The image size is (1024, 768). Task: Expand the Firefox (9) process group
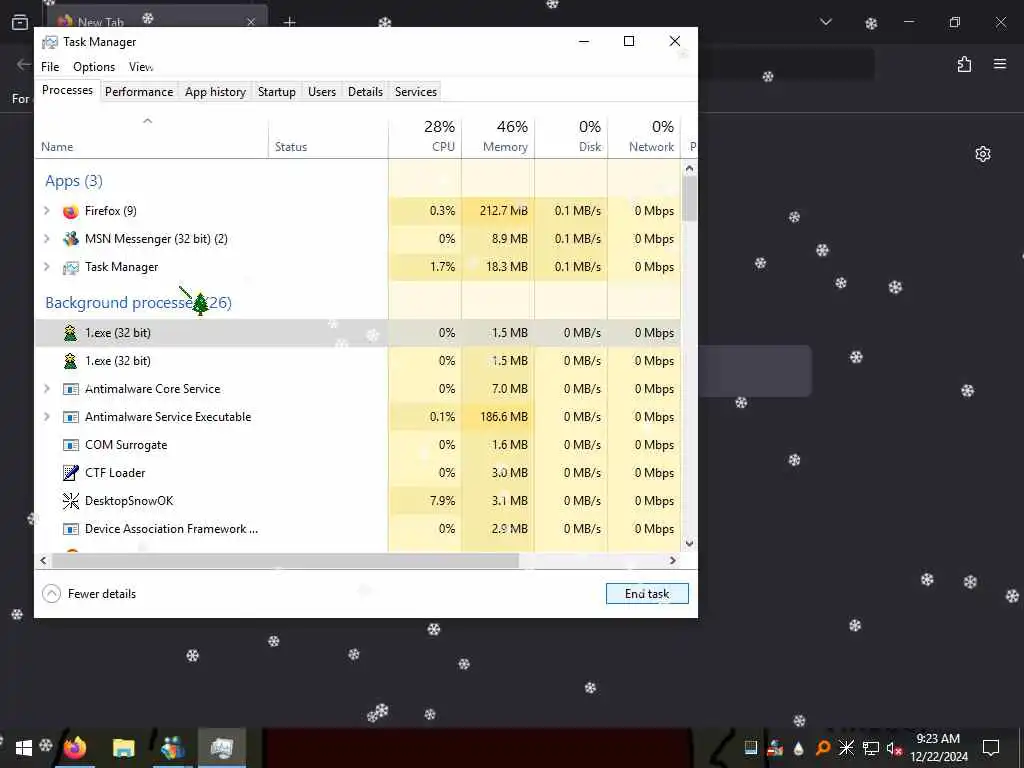[x=46, y=211]
